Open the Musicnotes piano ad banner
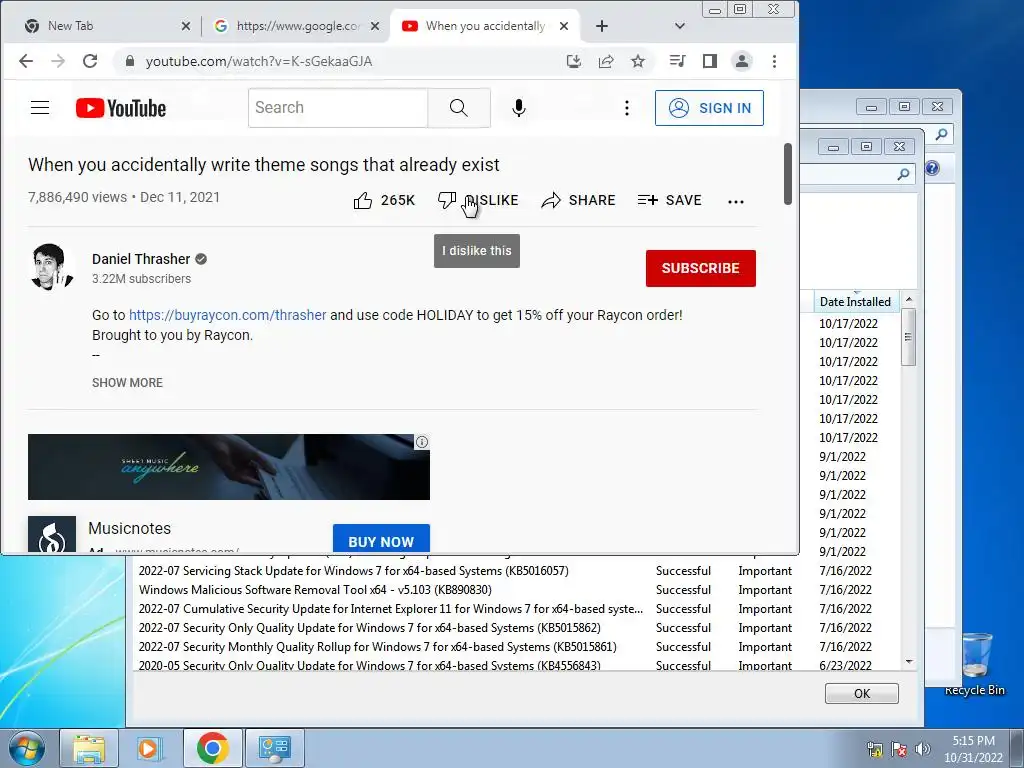The height and width of the screenshot is (768, 1024). coord(229,467)
